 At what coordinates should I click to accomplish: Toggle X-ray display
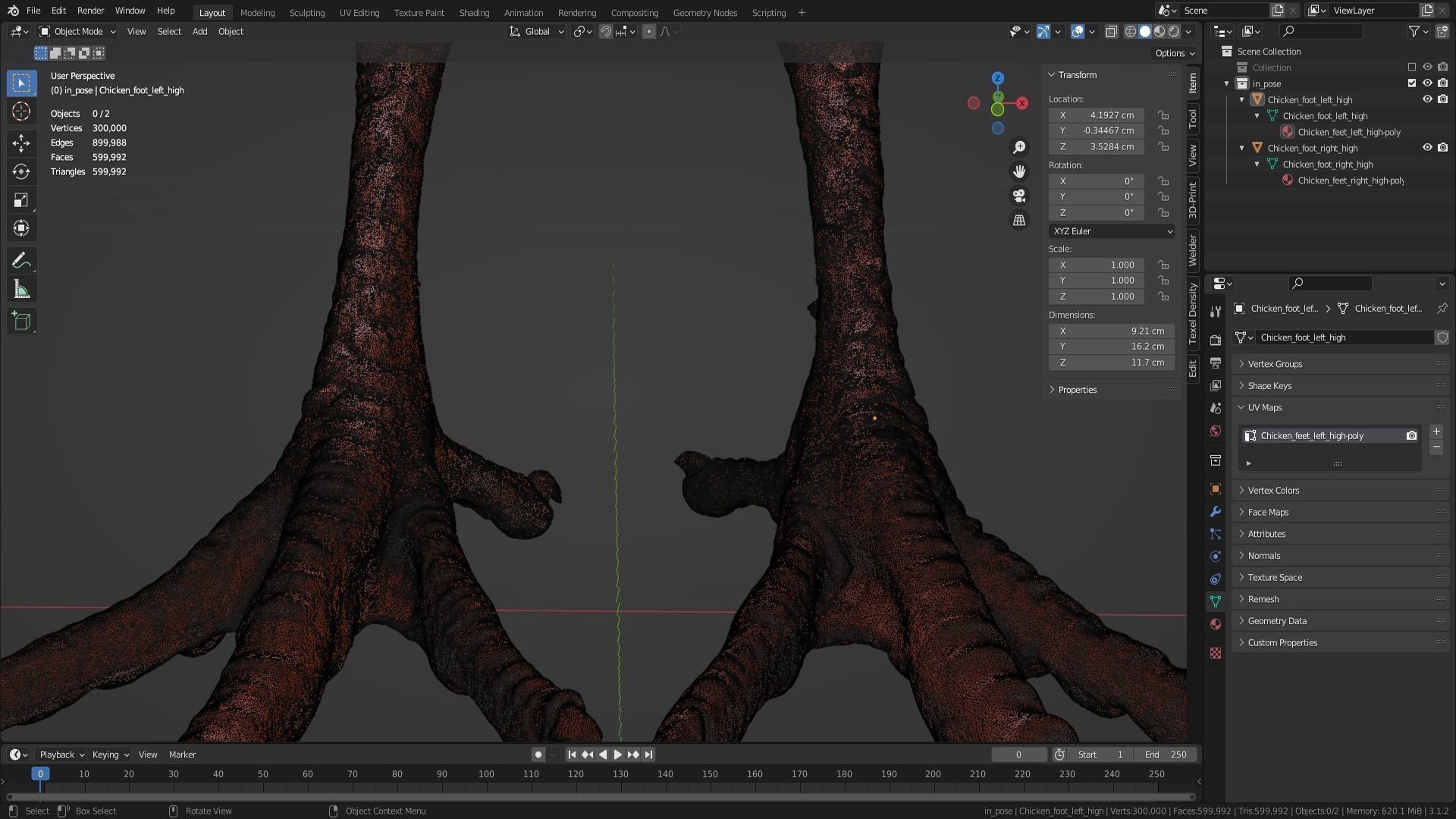[x=1112, y=31]
